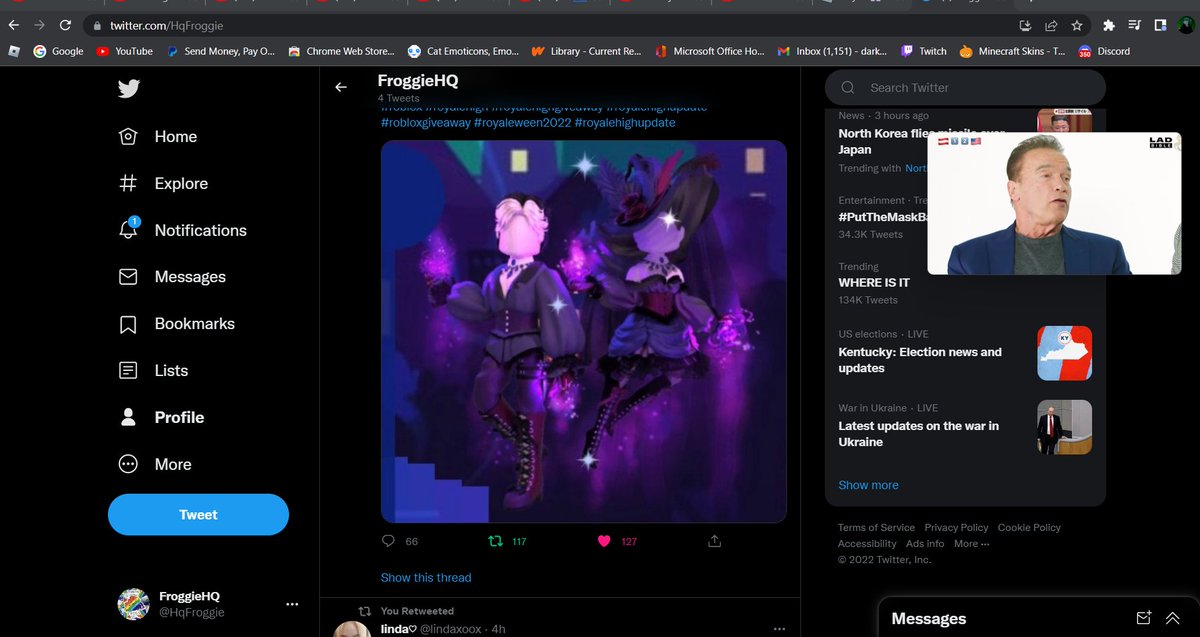Image resolution: width=1200 pixels, height=637 pixels.
Task: Open the Show this thread link
Action: [x=426, y=577]
